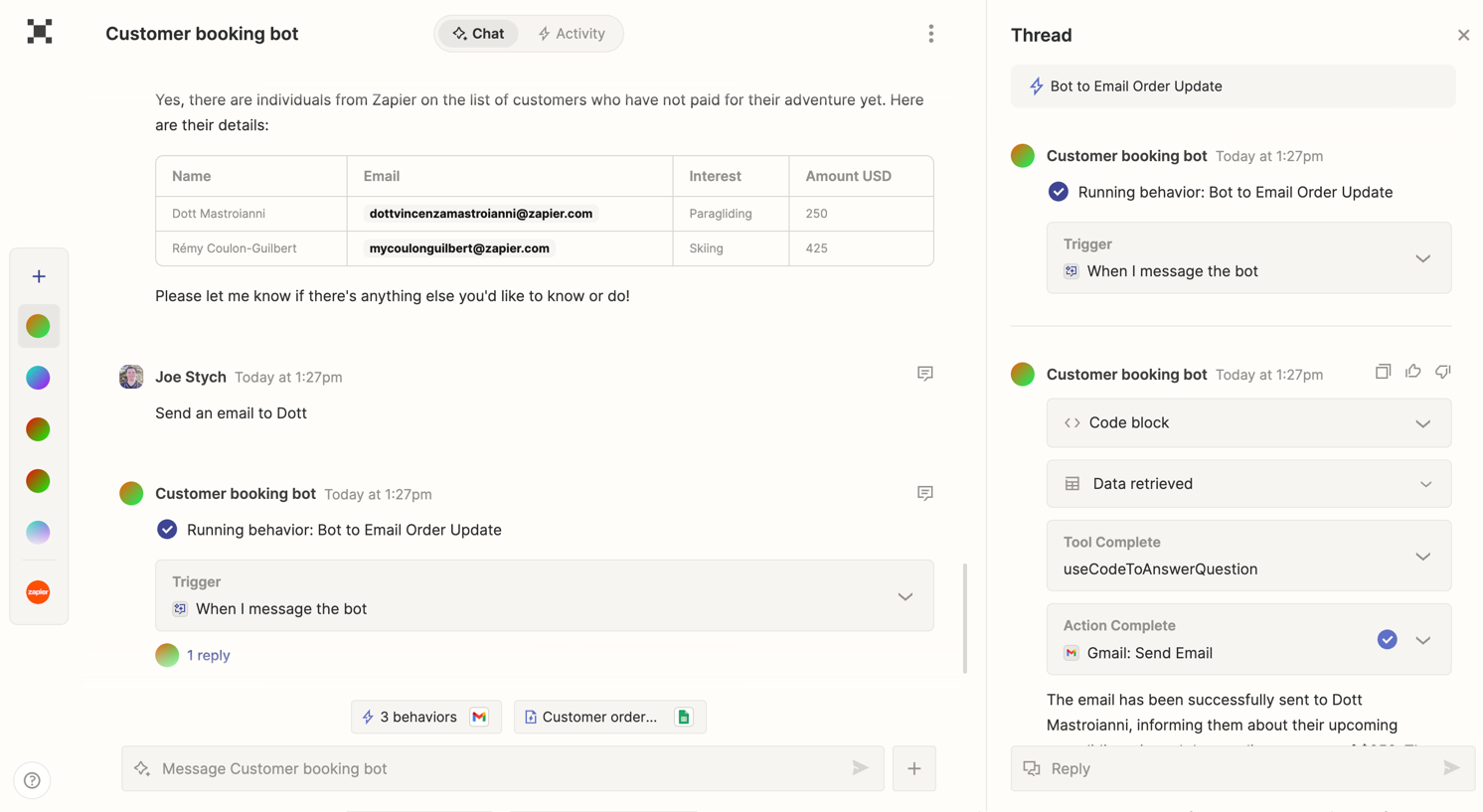Create a new bot with the plus icon
Screen dimensions: 1483x812
coord(38,276)
